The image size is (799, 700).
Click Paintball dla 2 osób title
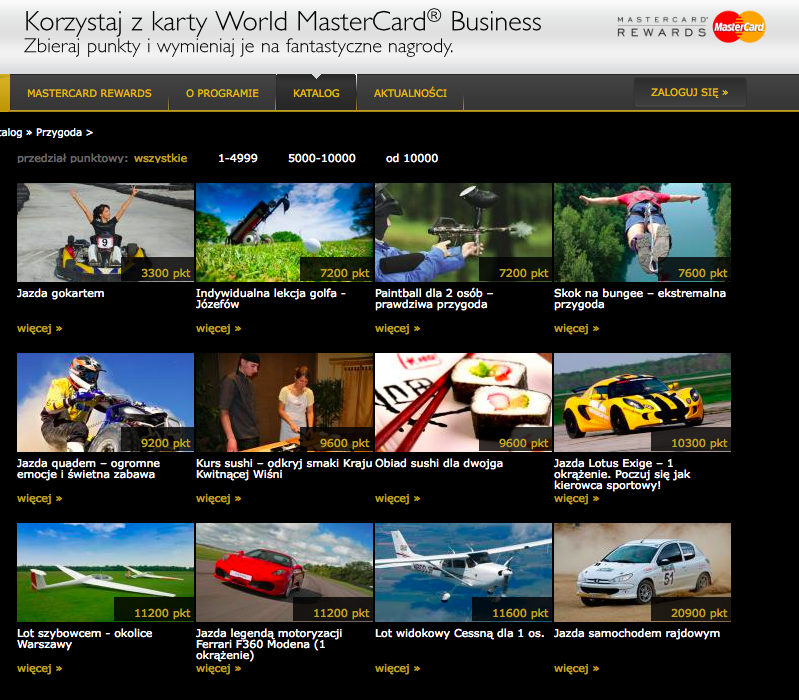434,299
